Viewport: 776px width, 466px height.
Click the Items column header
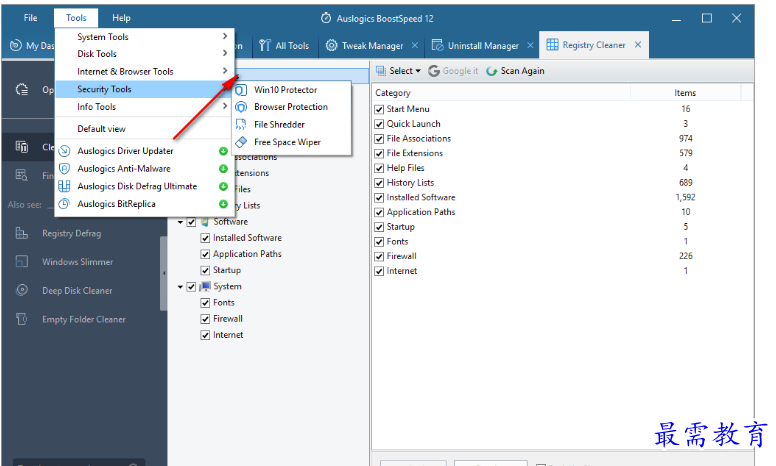point(685,93)
